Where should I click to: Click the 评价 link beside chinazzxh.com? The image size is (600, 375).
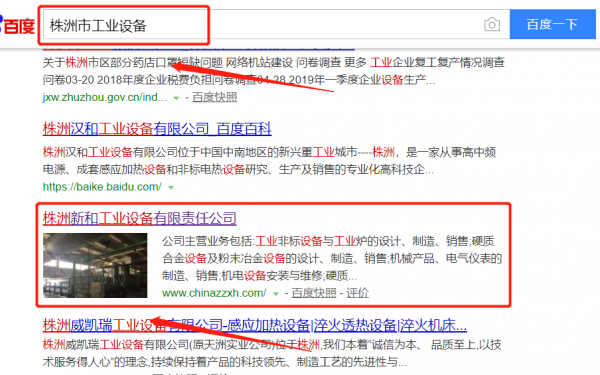point(357,293)
